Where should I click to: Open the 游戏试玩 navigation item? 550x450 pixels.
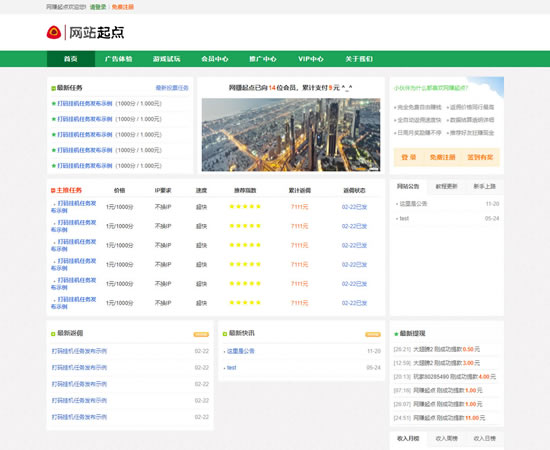pos(167,59)
